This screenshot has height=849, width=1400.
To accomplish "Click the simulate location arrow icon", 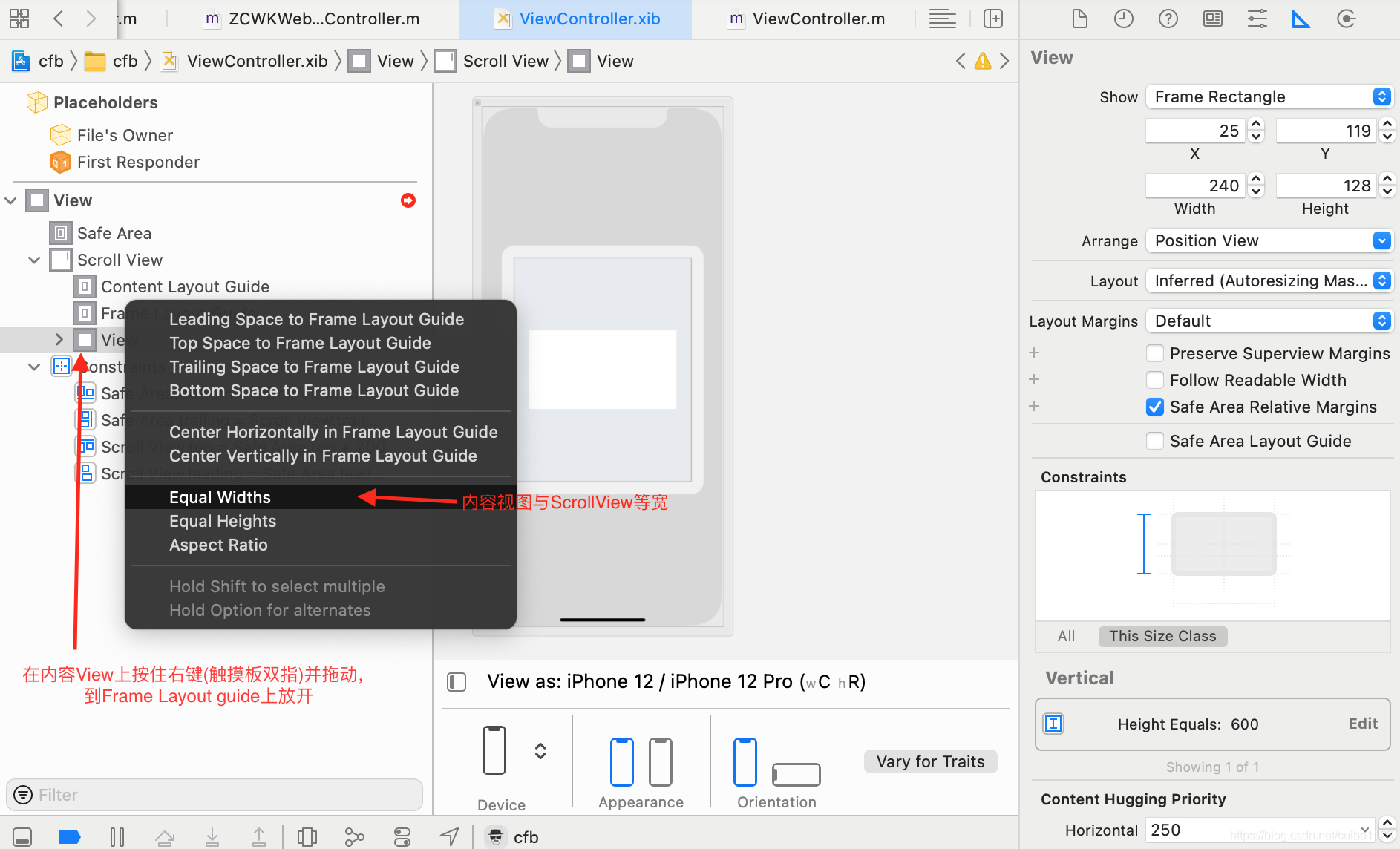I will [x=449, y=837].
